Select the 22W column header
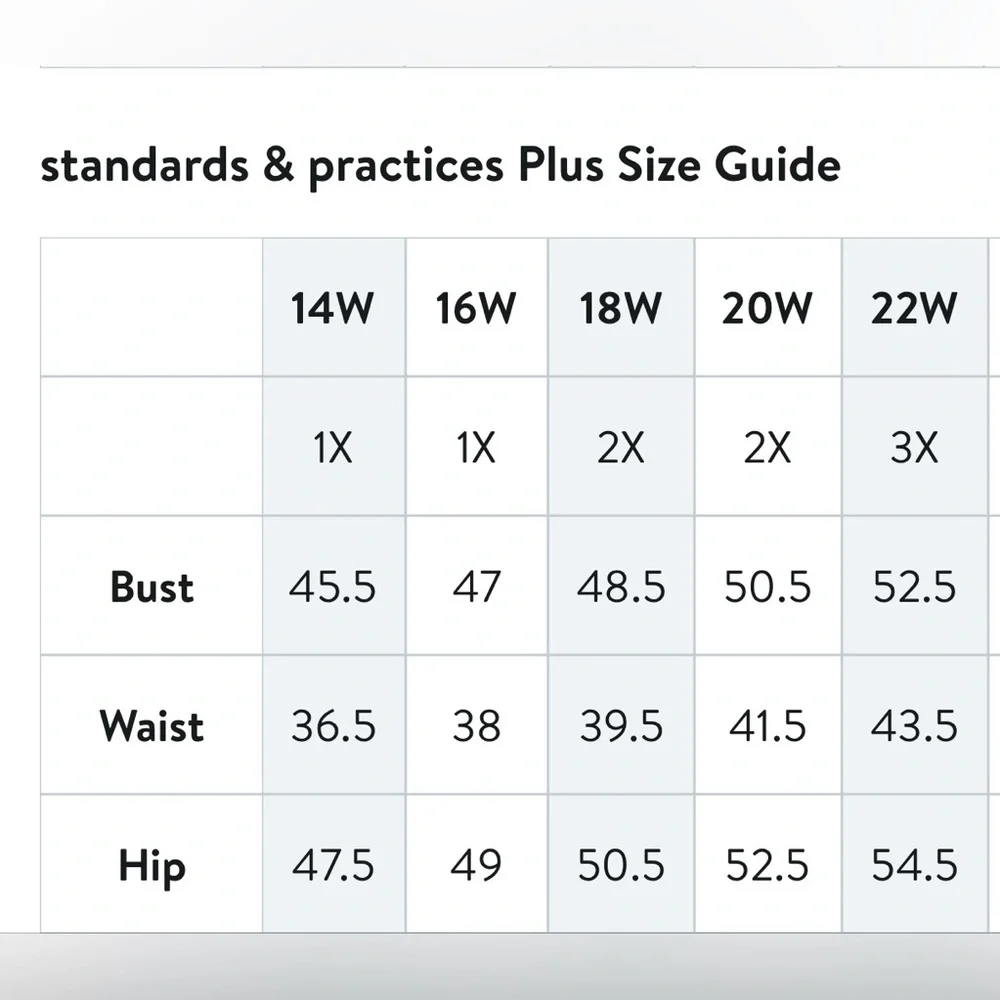 [x=914, y=309]
